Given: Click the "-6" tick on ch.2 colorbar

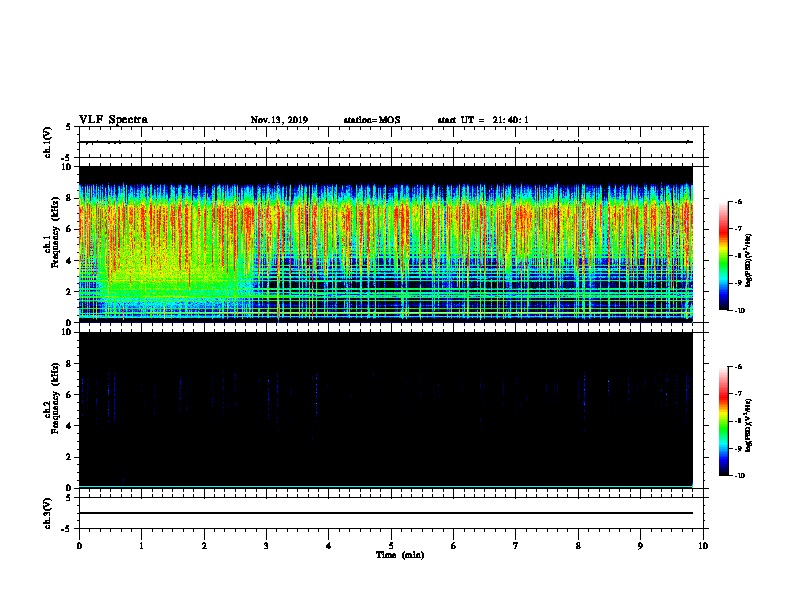Looking at the screenshot, I should pyautogui.click(x=738, y=367).
